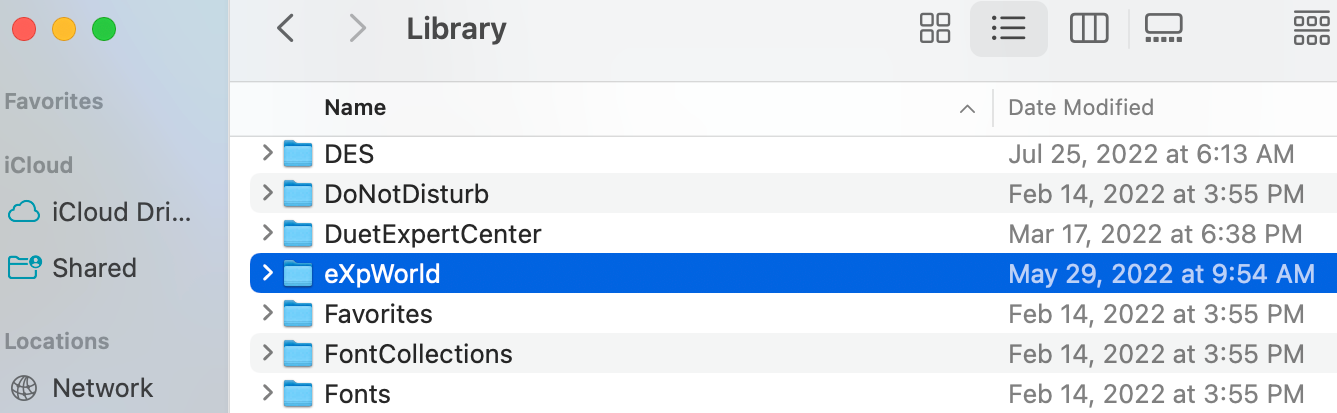This screenshot has height=413, width=1337.
Task: Toggle the Name sort direction arrow
Action: pyautogui.click(x=966, y=108)
